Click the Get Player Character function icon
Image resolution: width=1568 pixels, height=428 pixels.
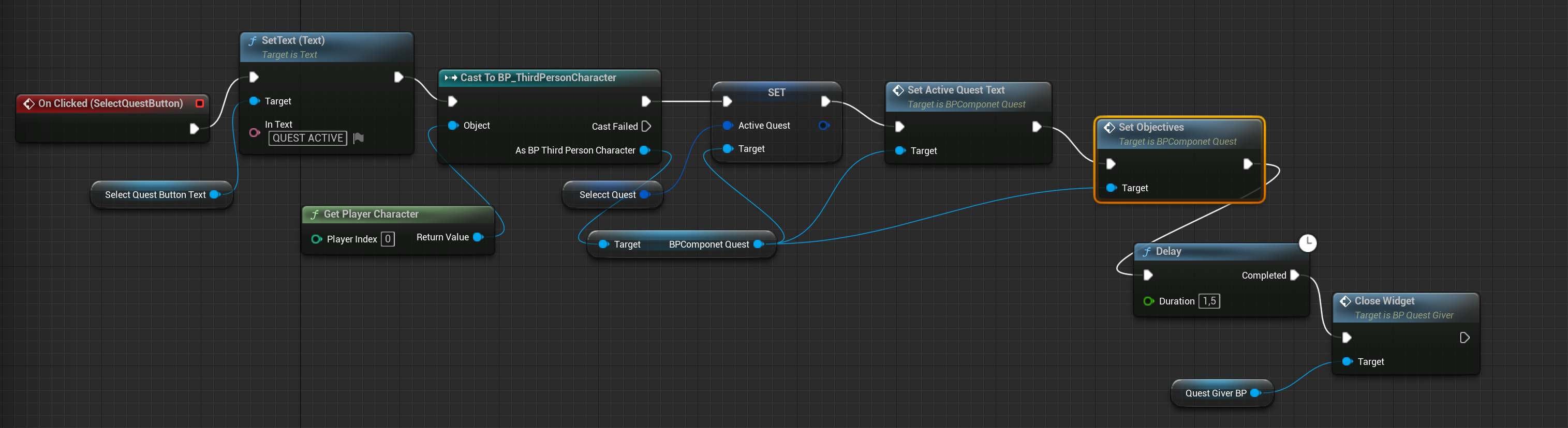click(x=315, y=215)
